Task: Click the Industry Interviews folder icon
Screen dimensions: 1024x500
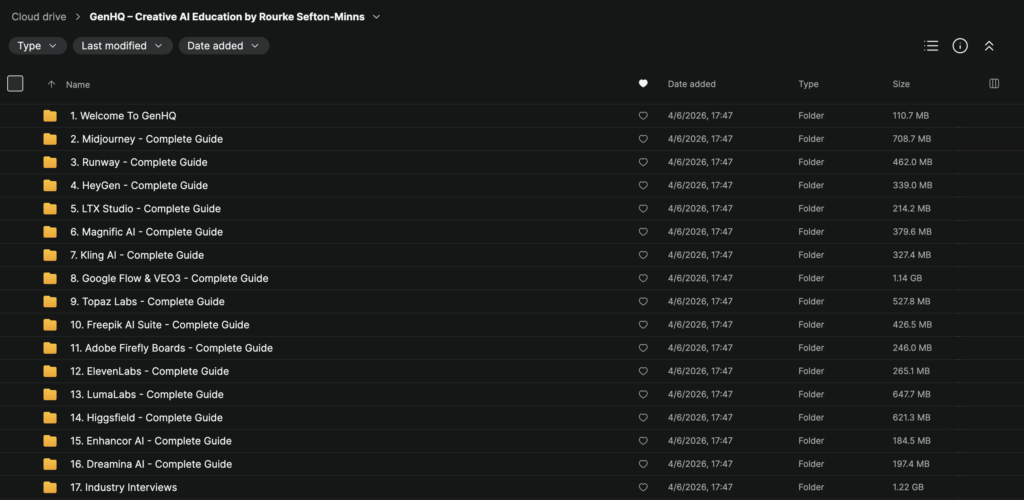Action: pos(50,487)
